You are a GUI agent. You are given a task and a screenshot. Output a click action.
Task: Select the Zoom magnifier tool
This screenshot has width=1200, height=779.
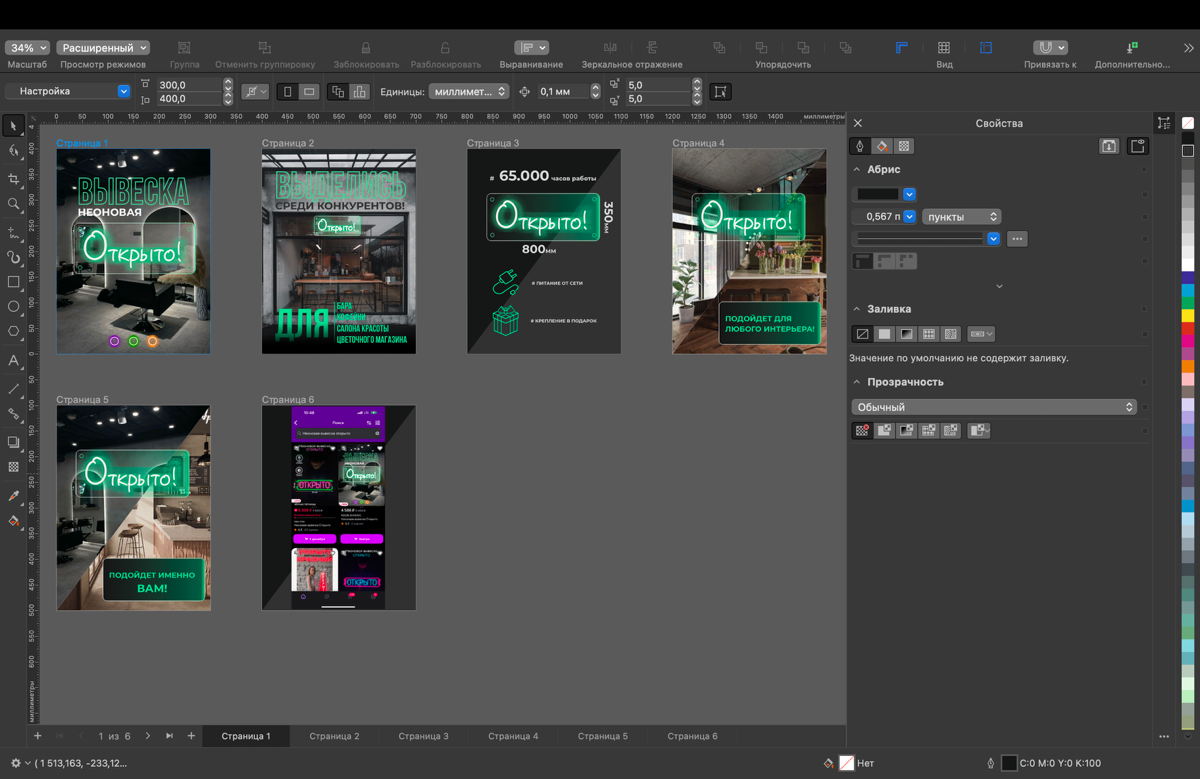13,204
